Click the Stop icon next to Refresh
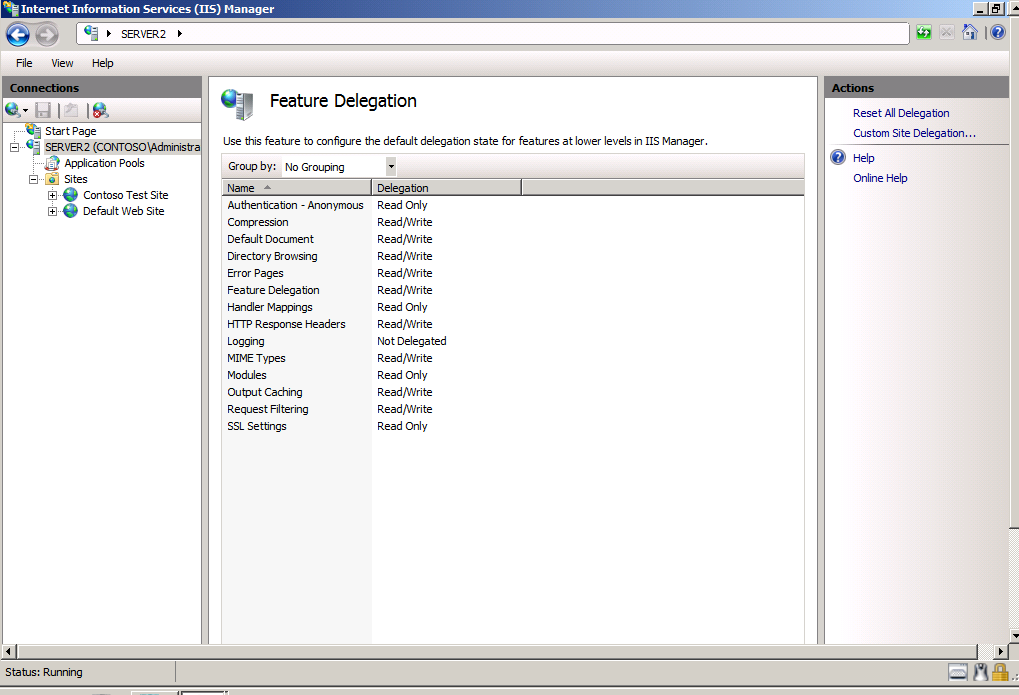This screenshot has width=1019, height=695. click(947, 33)
